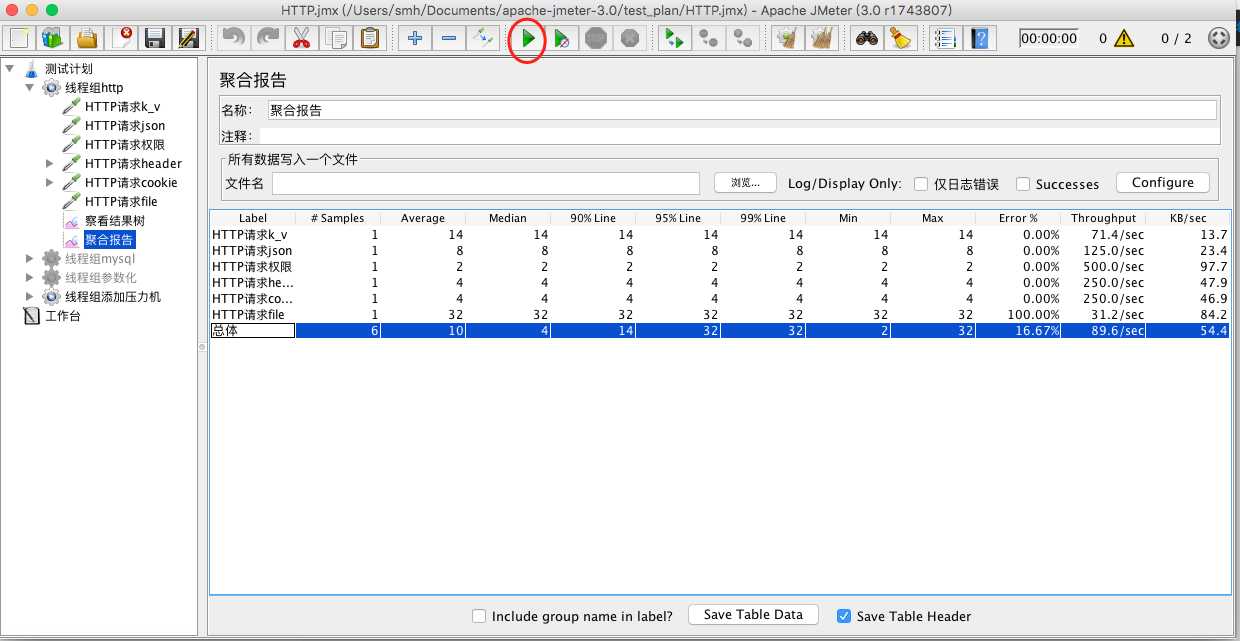1240x641 pixels.
Task: Start test with no pauses icon
Action: [562, 38]
